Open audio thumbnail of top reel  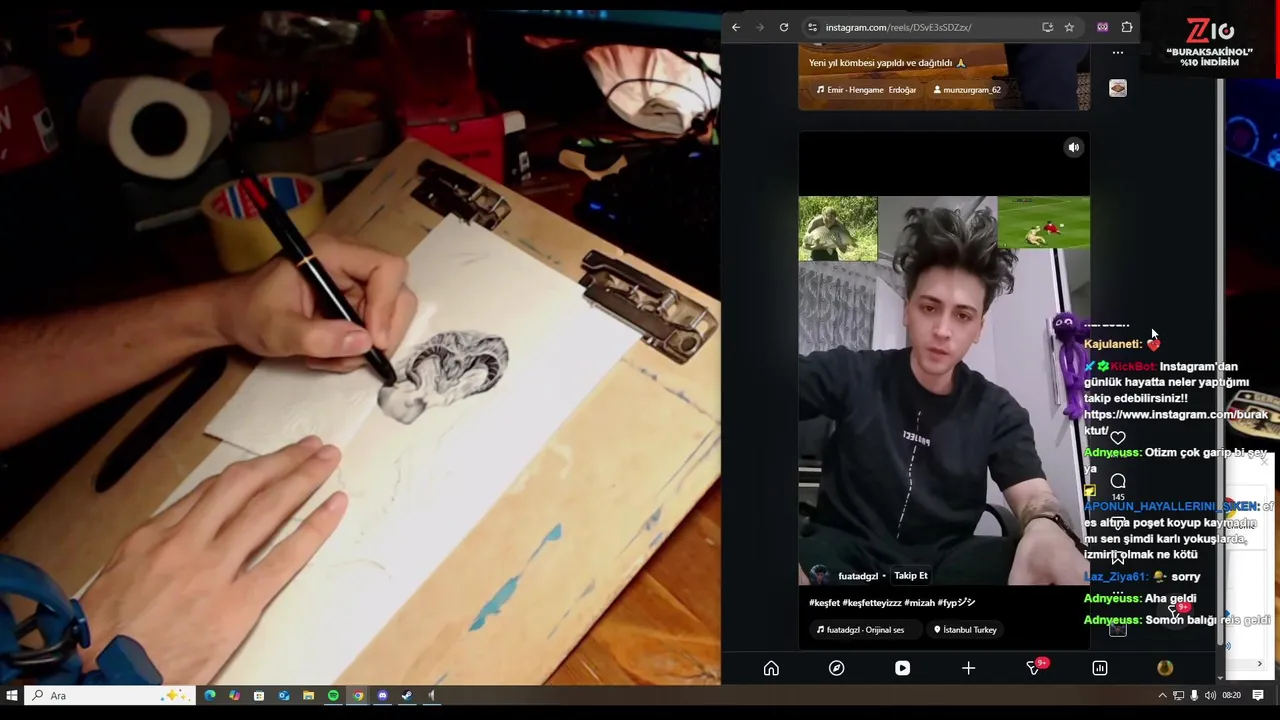tap(1118, 88)
